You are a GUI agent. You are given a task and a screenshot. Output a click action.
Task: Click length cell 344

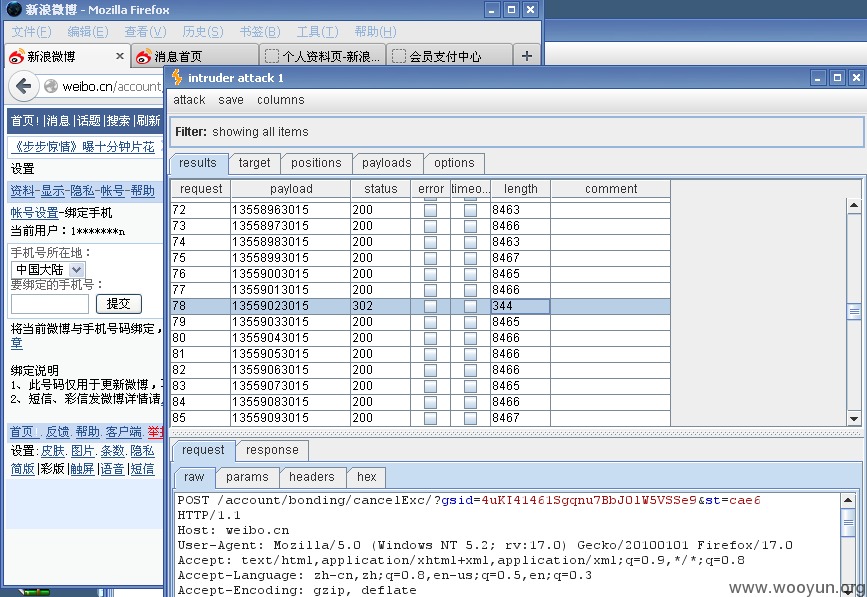[520, 306]
